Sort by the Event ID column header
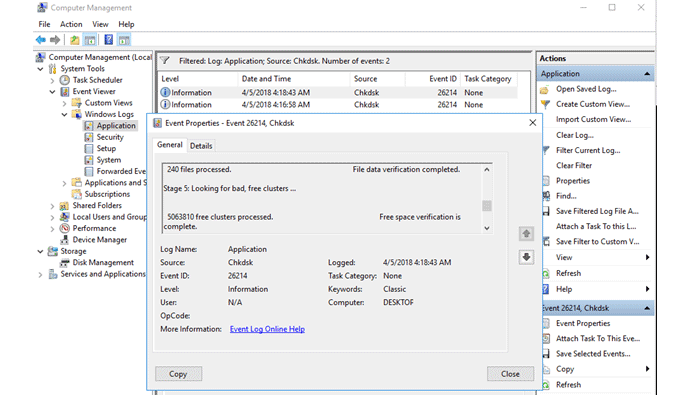The image size is (694, 418). point(432,79)
